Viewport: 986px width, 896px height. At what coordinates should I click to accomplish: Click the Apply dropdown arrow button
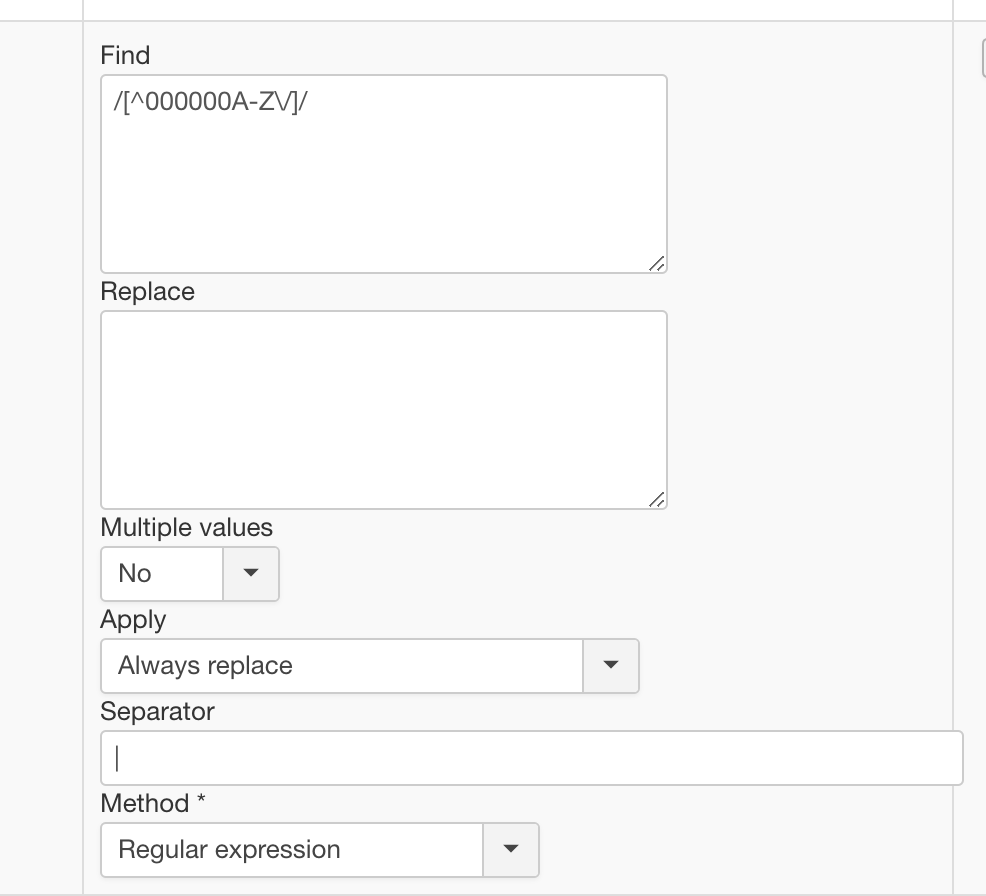click(610, 665)
